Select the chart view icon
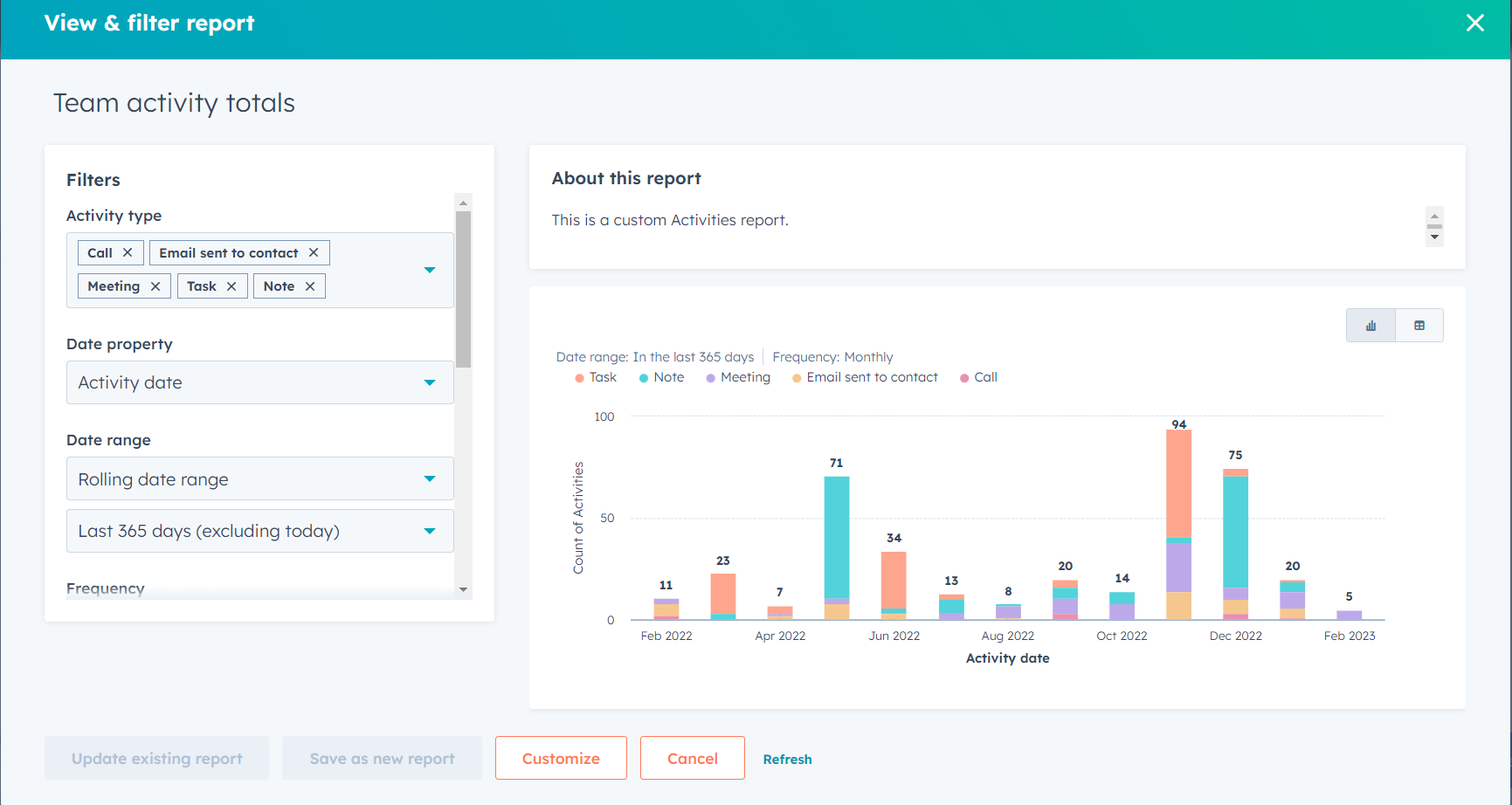Image resolution: width=1512 pixels, height=805 pixels. coord(1370,325)
